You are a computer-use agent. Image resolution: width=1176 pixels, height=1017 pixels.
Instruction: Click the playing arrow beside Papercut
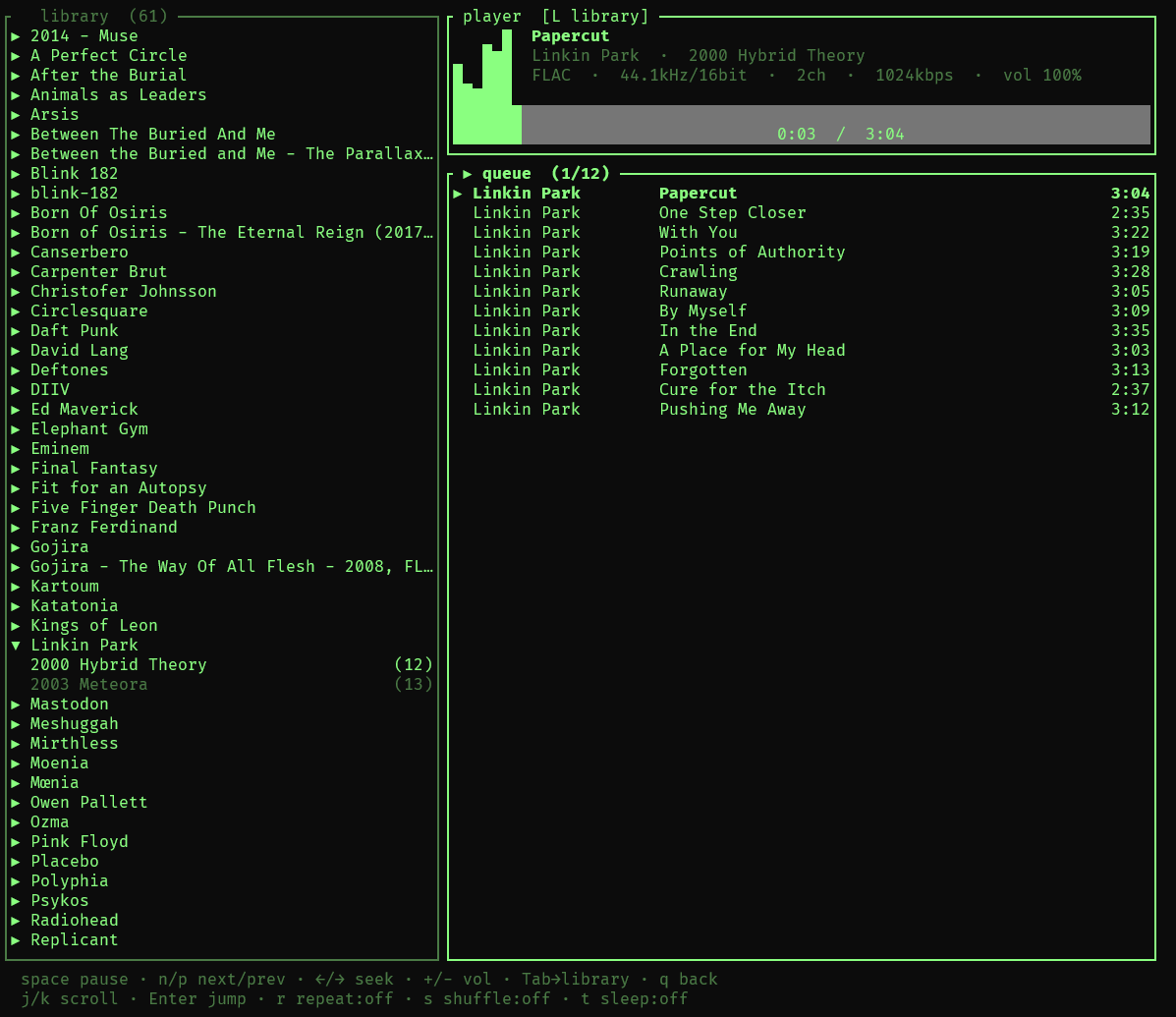click(x=458, y=194)
